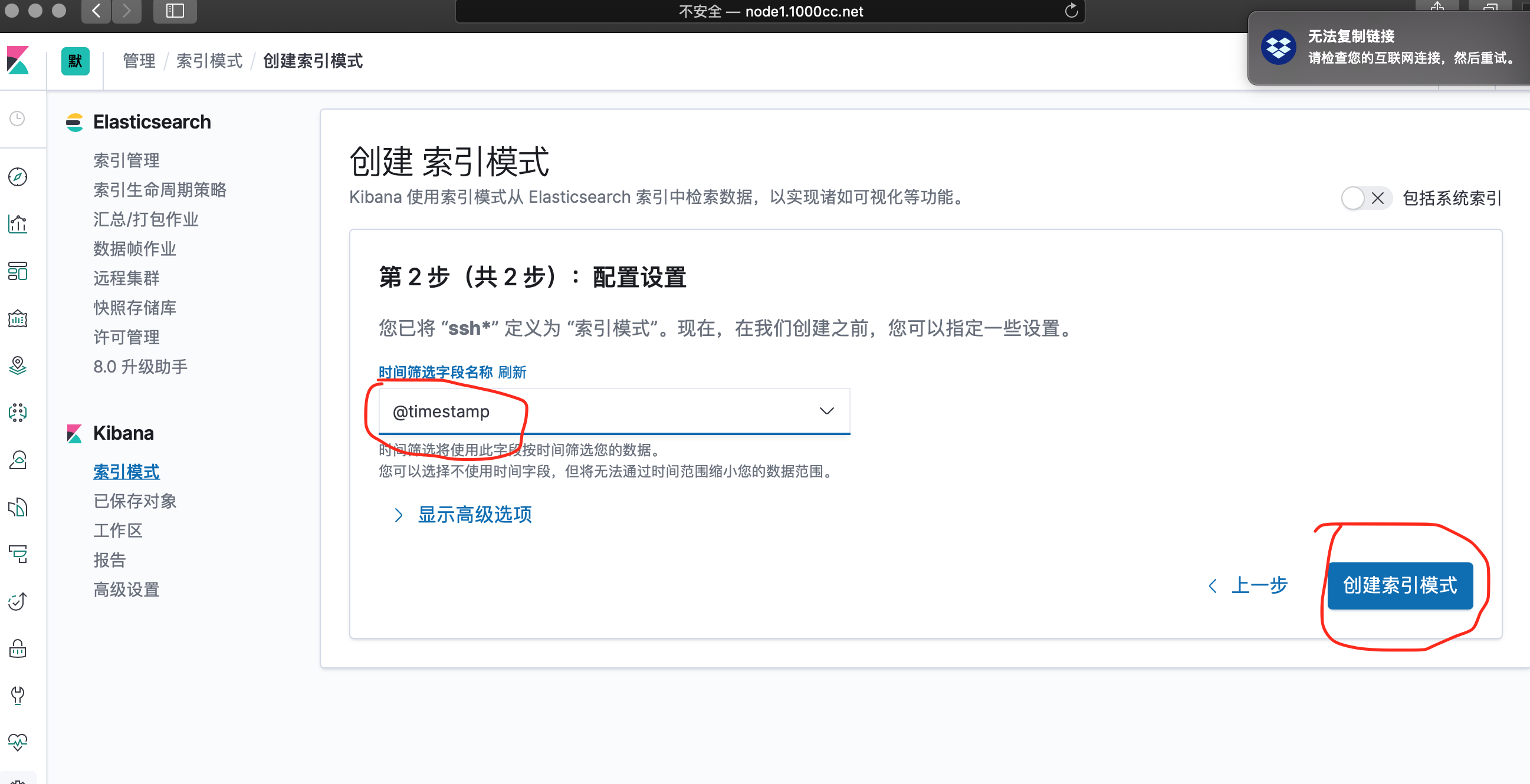Viewport: 1530px width, 784px height.
Task: Open the Dev Tools wrench icon
Action: click(x=18, y=695)
